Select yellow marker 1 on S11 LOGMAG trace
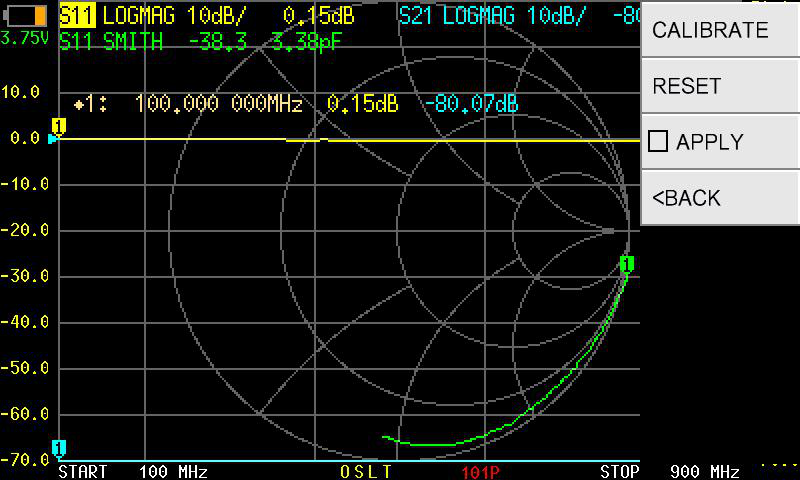The height and width of the screenshot is (480, 800). pyautogui.click(x=58, y=126)
